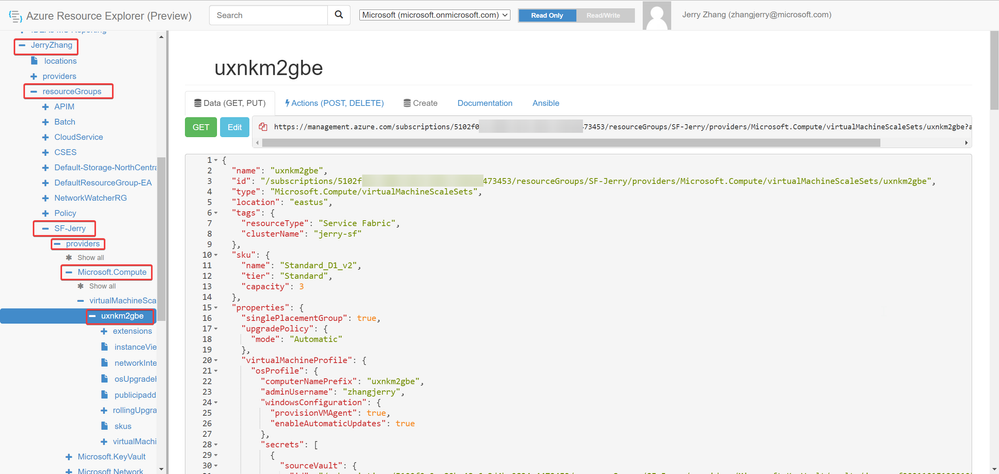Expand the Microsoft.KeyVault provider
This screenshot has height=474, width=999.
coord(69,457)
